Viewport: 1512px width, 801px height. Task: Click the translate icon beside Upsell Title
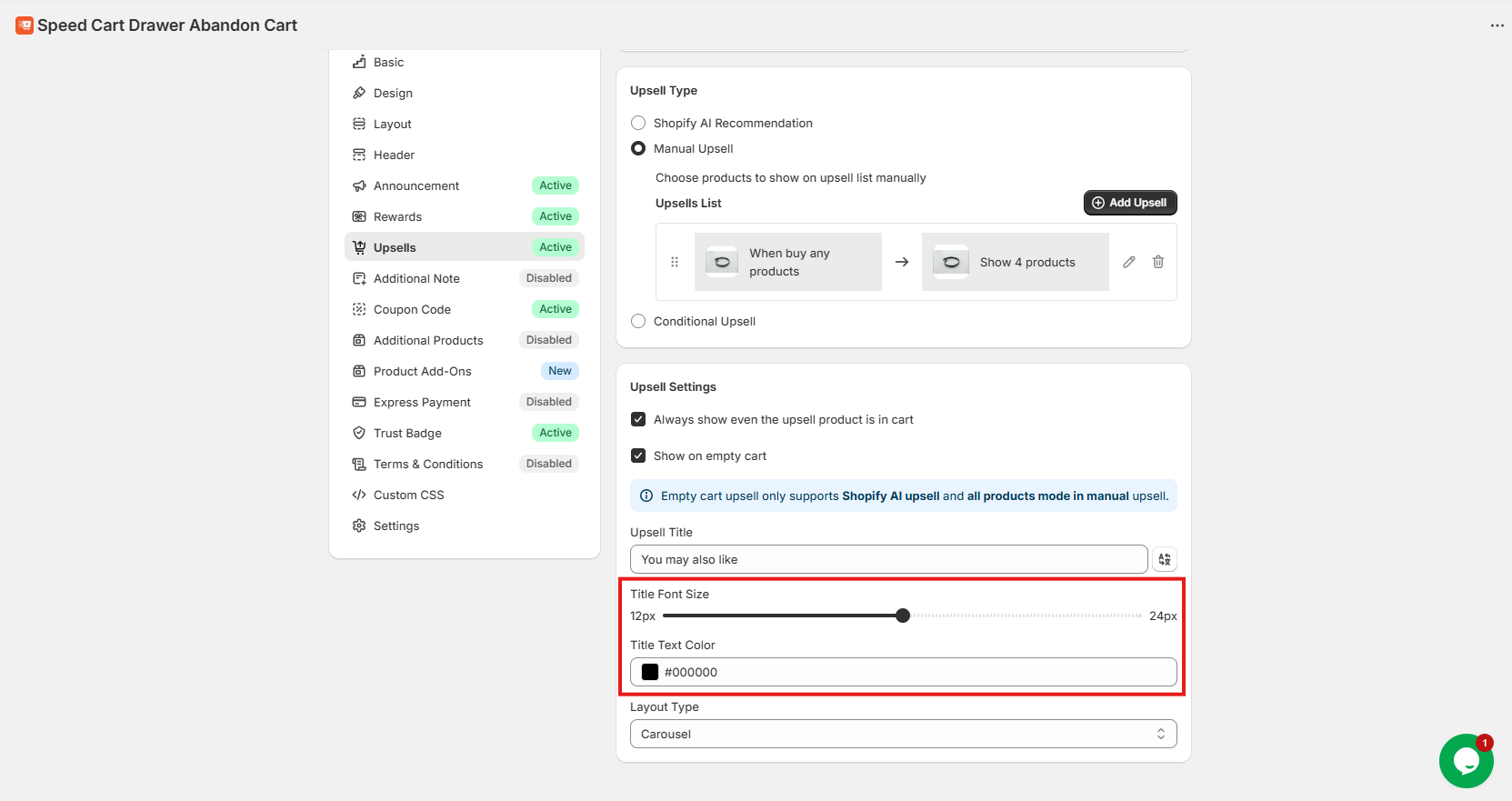coord(1164,559)
